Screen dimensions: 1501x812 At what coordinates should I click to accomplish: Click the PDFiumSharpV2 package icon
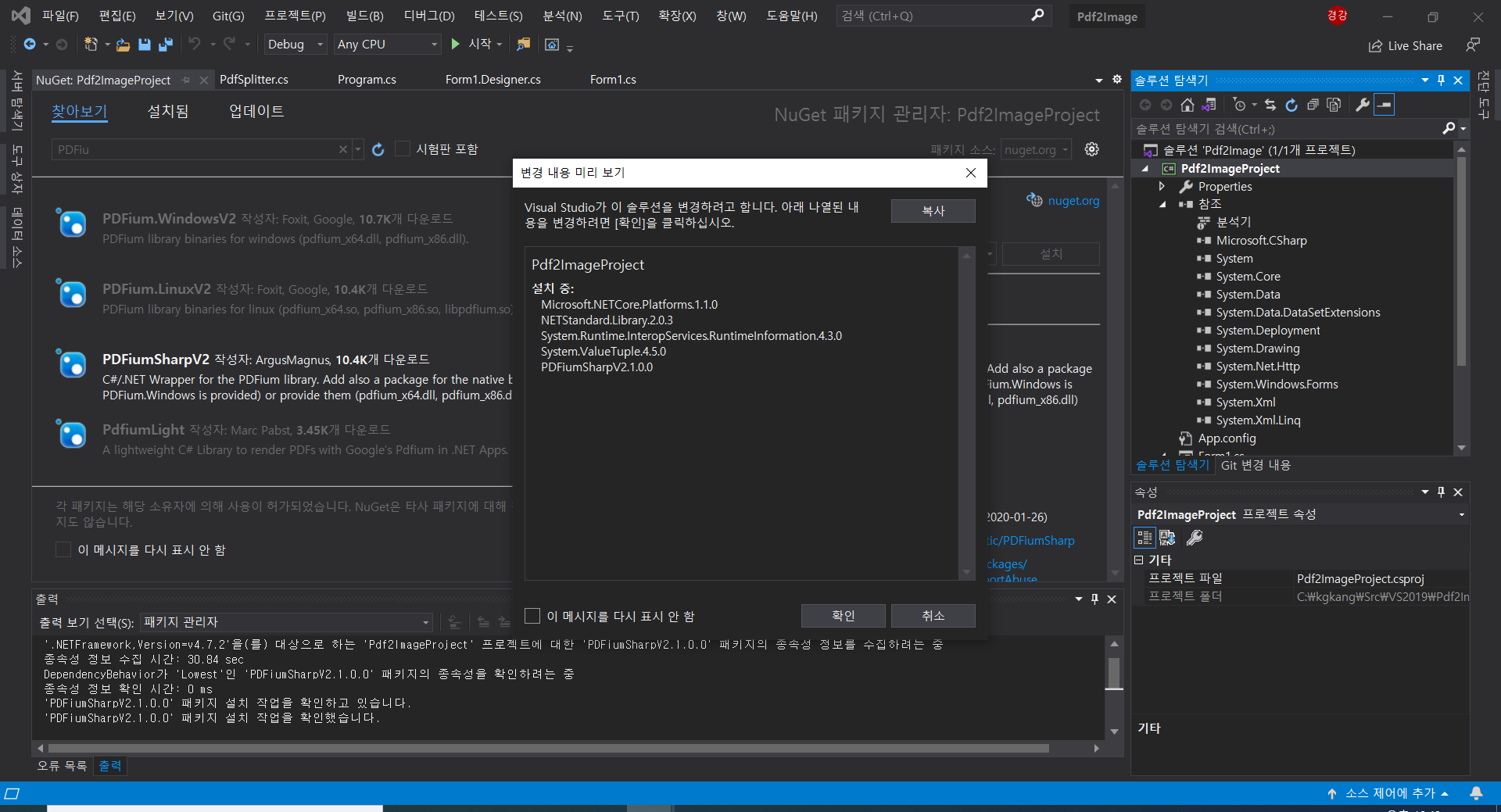coord(72,365)
